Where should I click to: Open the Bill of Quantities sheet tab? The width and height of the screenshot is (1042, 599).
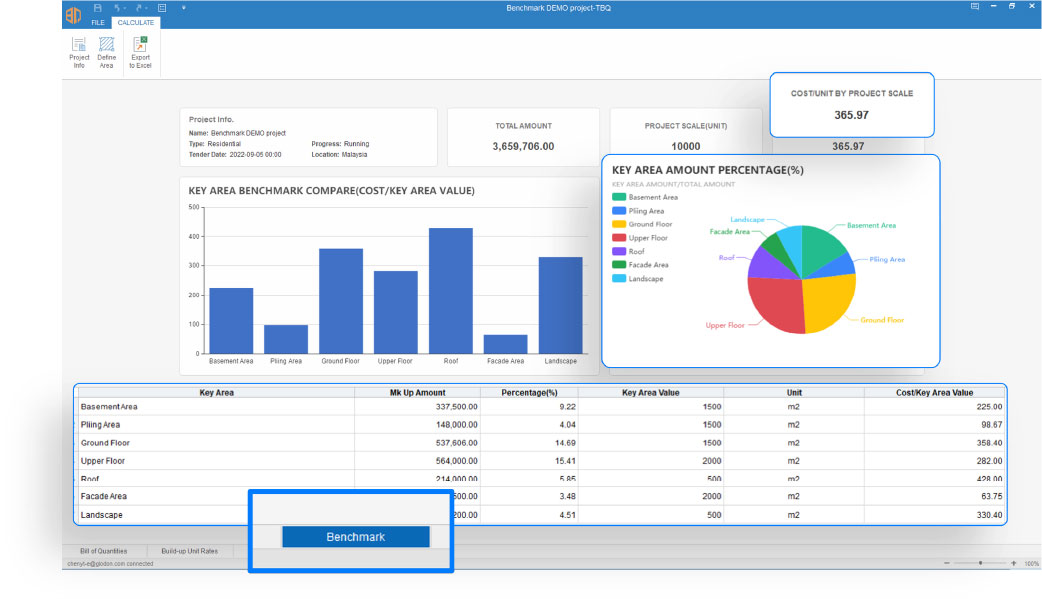click(x=105, y=551)
